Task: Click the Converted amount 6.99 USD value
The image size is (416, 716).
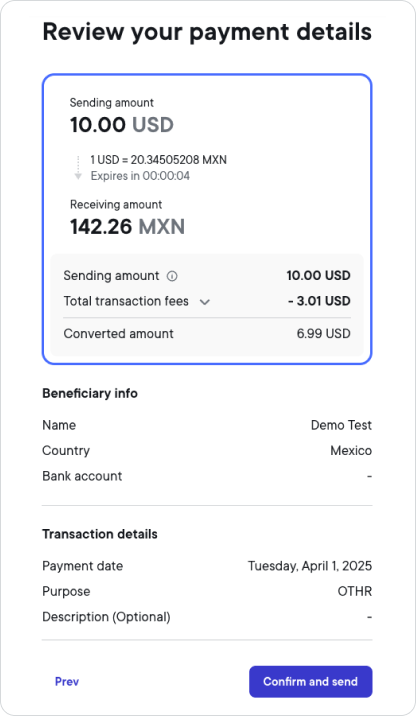Action: point(324,333)
